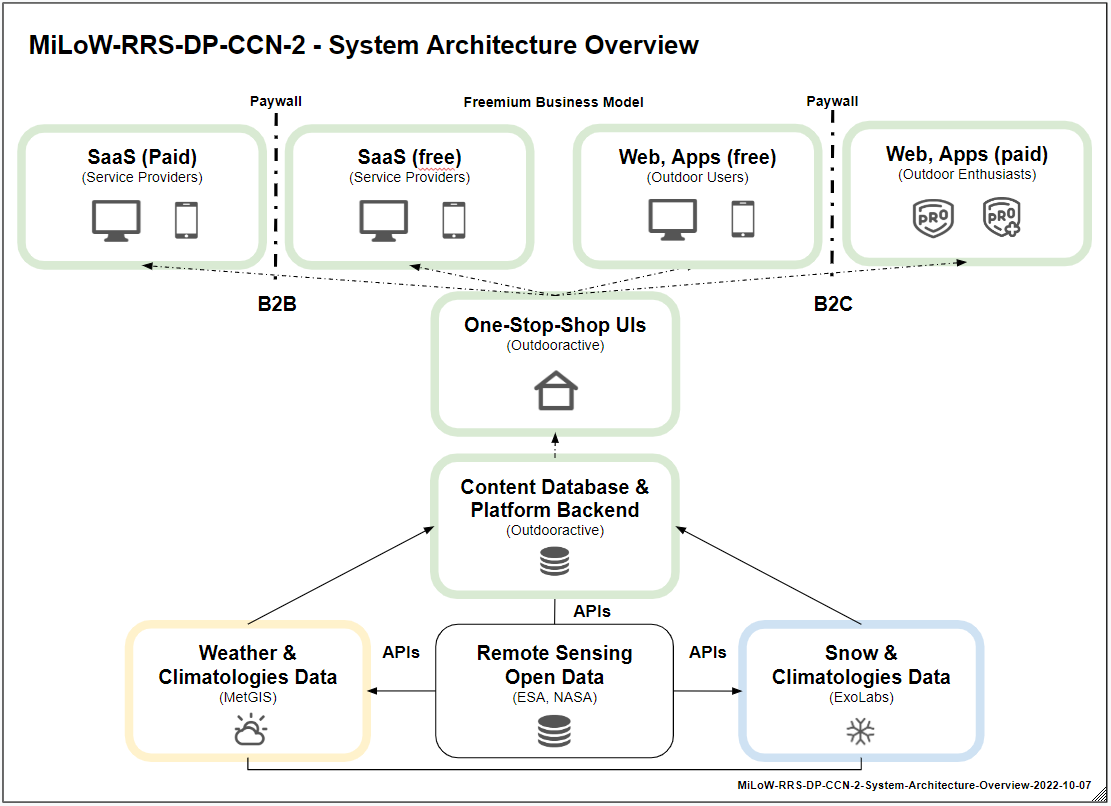
Task: Click the Remote Sensing Open Data title
Action: click(x=555, y=664)
